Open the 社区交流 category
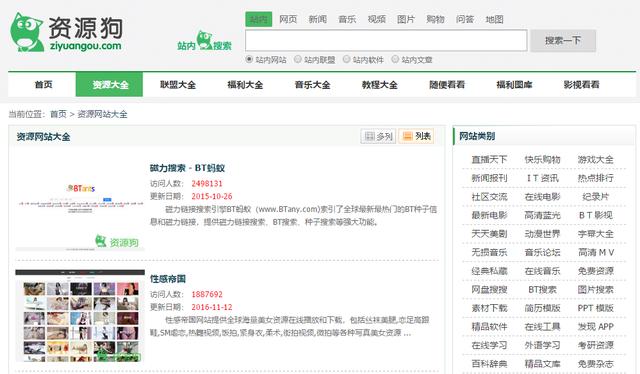The width and height of the screenshot is (640, 374). click(489, 197)
